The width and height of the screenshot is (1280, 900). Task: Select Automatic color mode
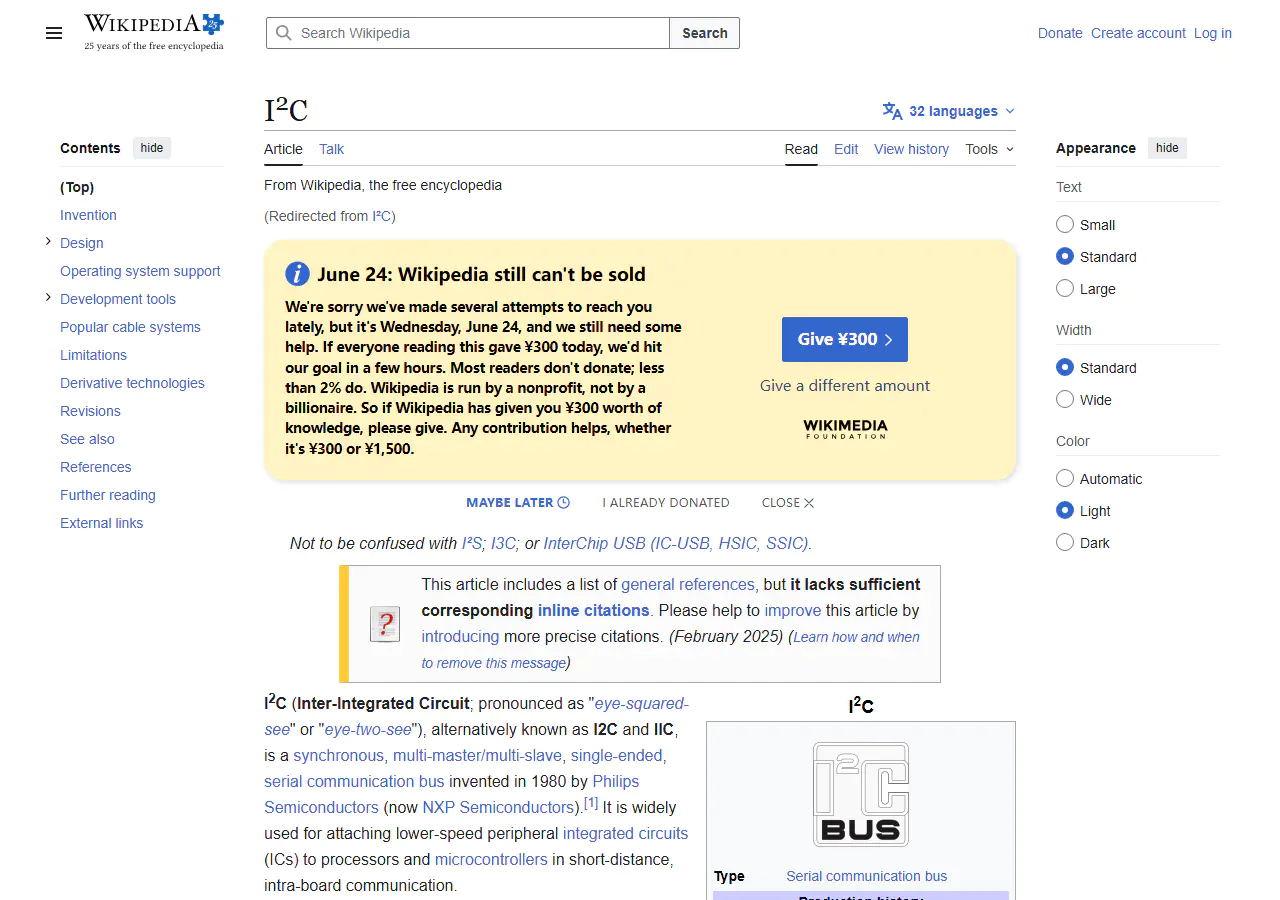coord(1065,479)
